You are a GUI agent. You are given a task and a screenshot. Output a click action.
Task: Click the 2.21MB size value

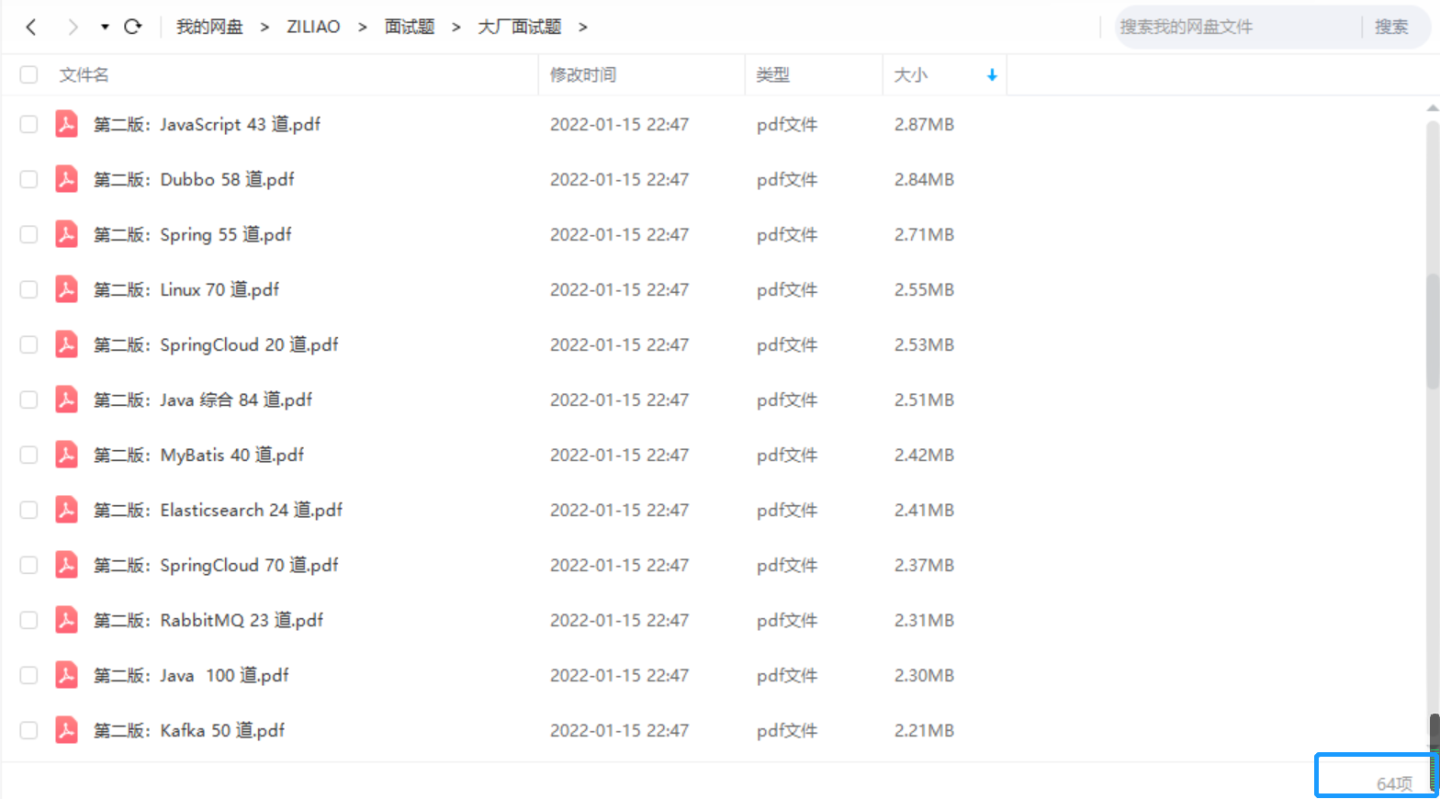click(924, 730)
